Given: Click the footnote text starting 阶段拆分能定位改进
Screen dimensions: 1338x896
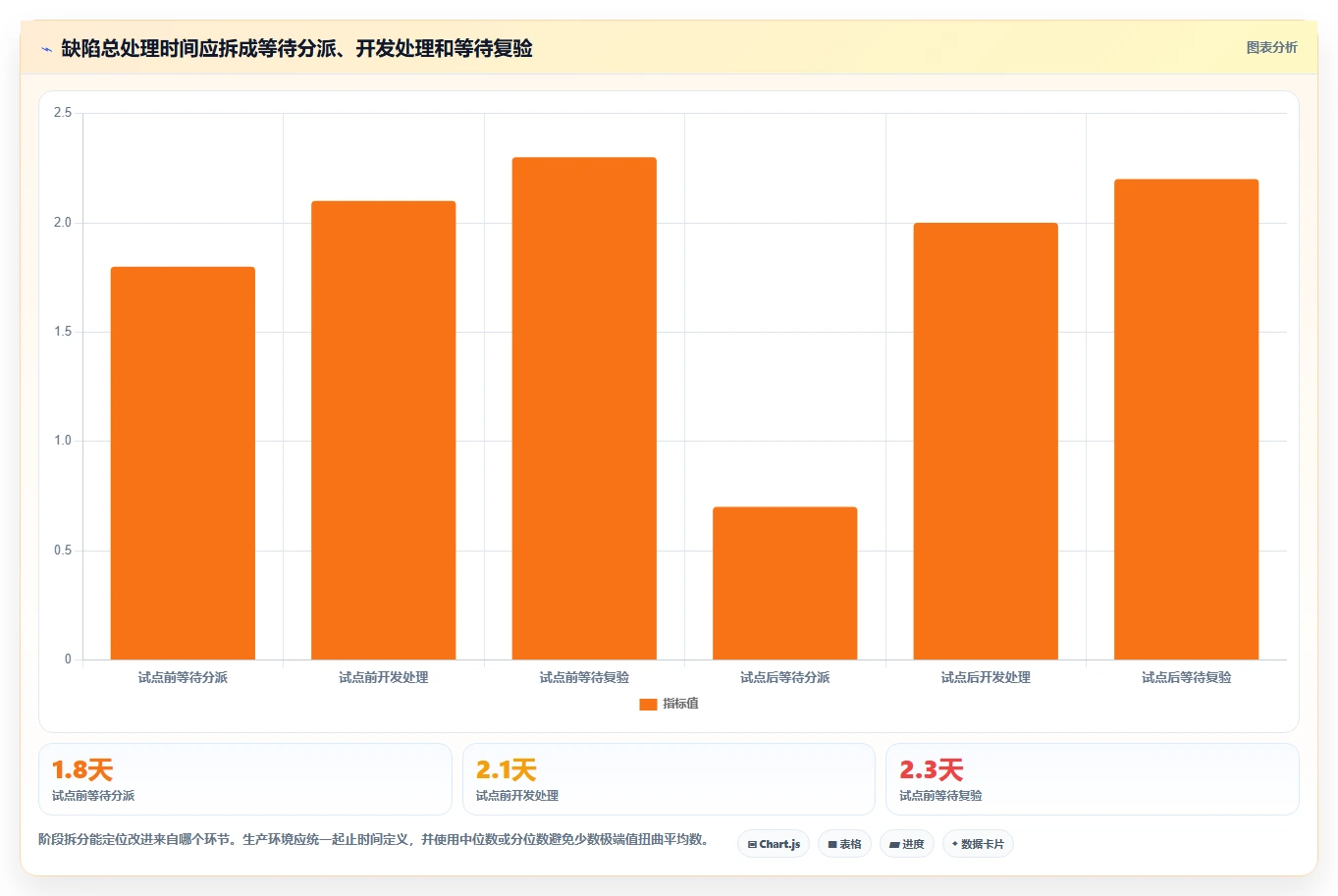Looking at the screenshot, I should tap(376, 839).
